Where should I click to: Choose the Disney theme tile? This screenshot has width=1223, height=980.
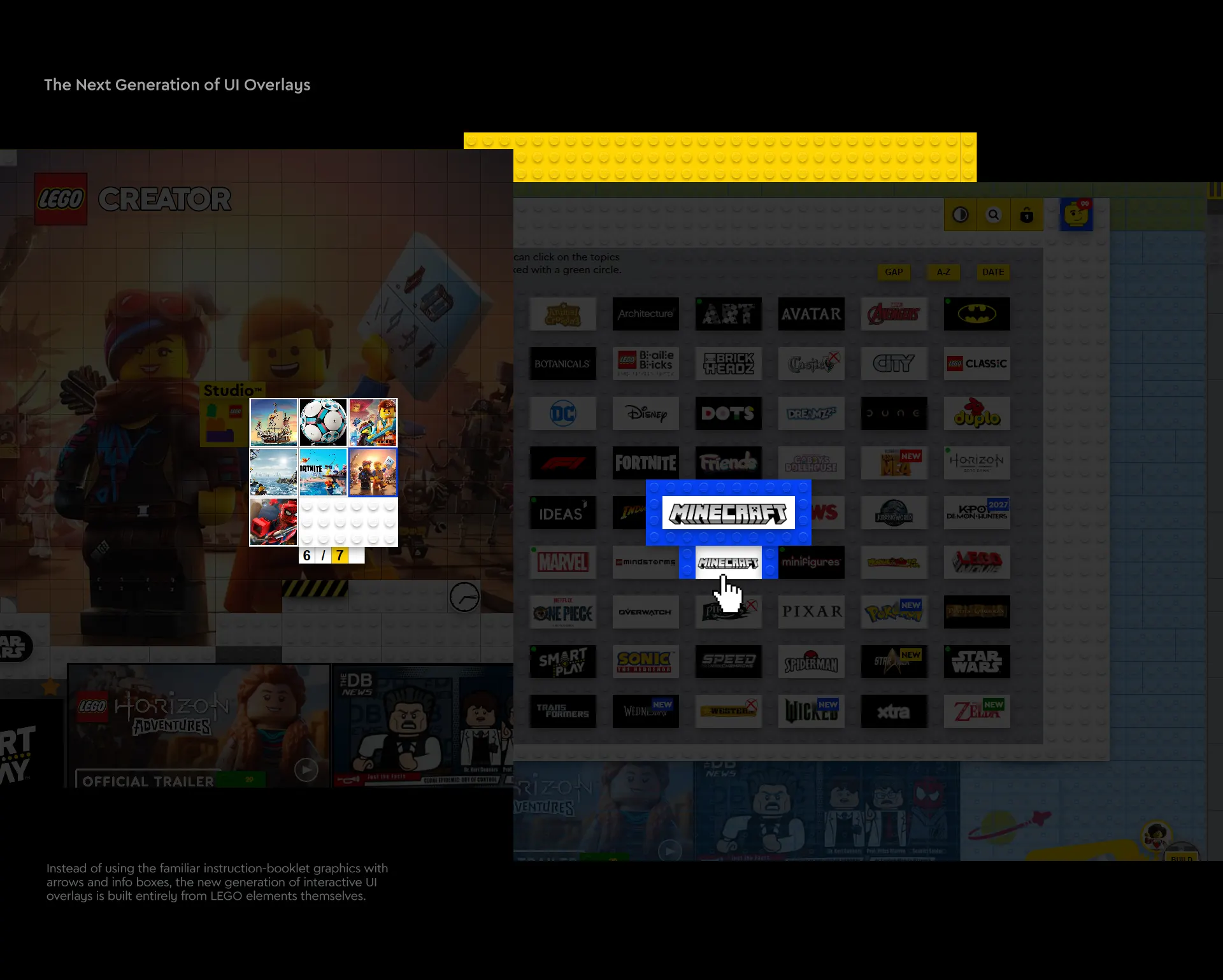click(646, 413)
